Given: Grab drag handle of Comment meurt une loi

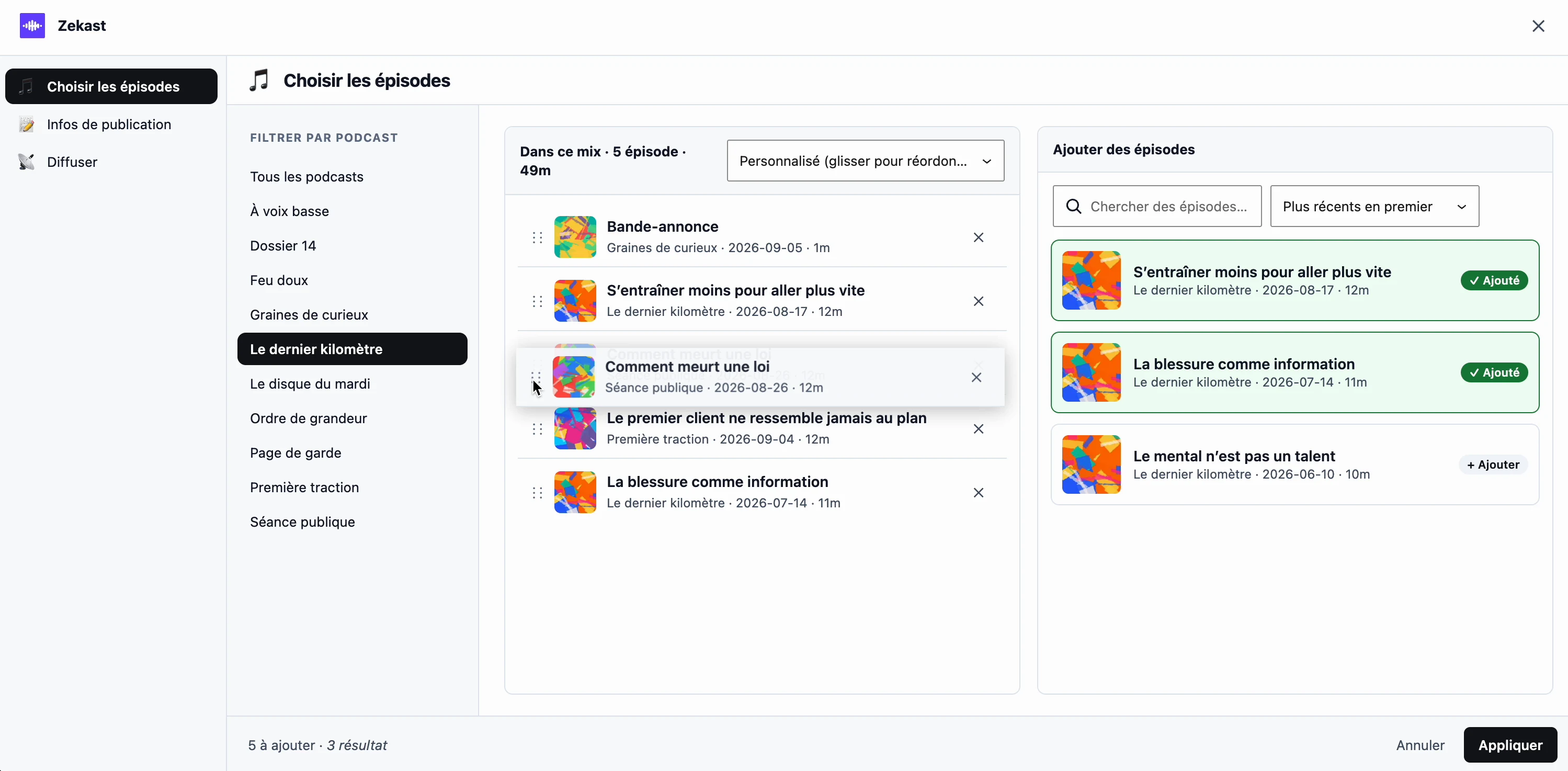Looking at the screenshot, I should (536, 377).
